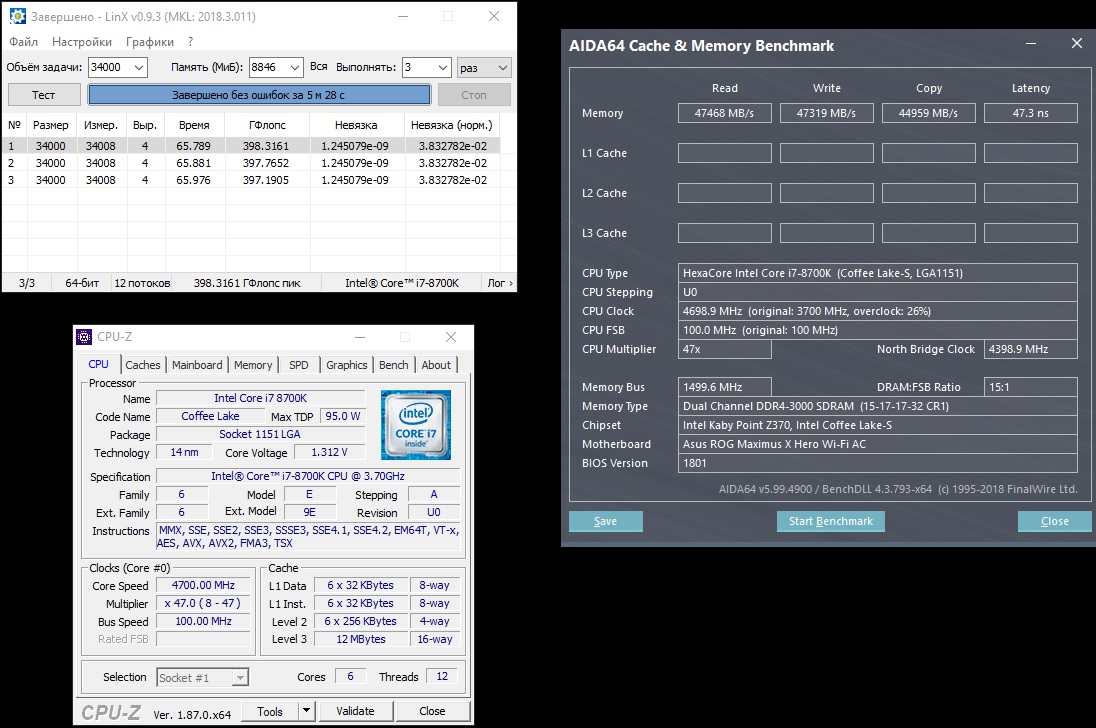Sort by the ГФлопс column header
The height and width of the screenshot is (728, 1096).
[267, 125]
